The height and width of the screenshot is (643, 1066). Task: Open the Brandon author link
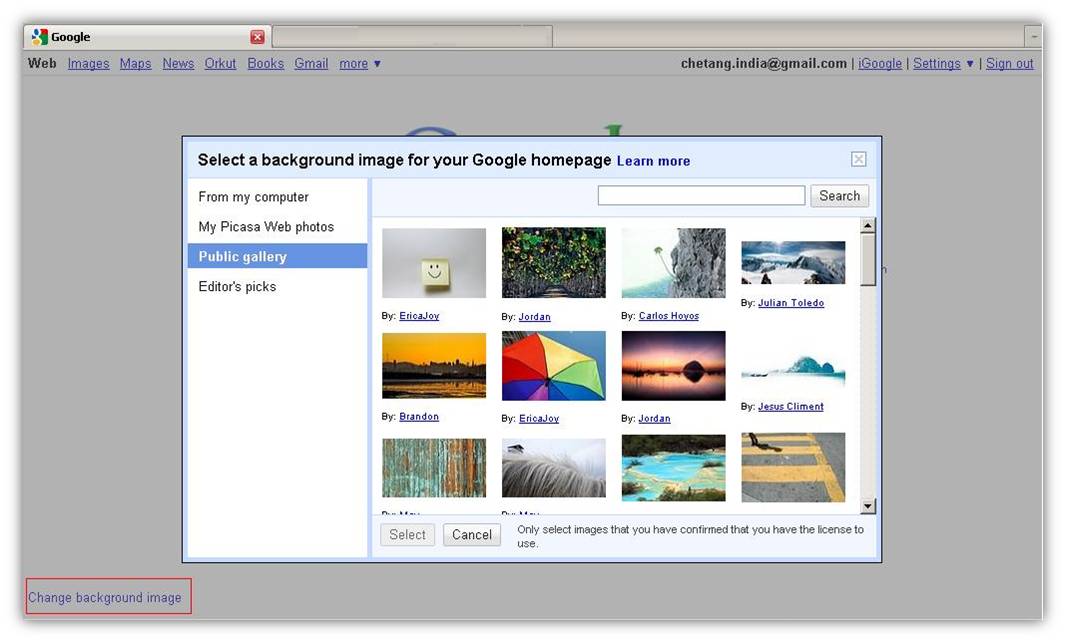point(419,417)
